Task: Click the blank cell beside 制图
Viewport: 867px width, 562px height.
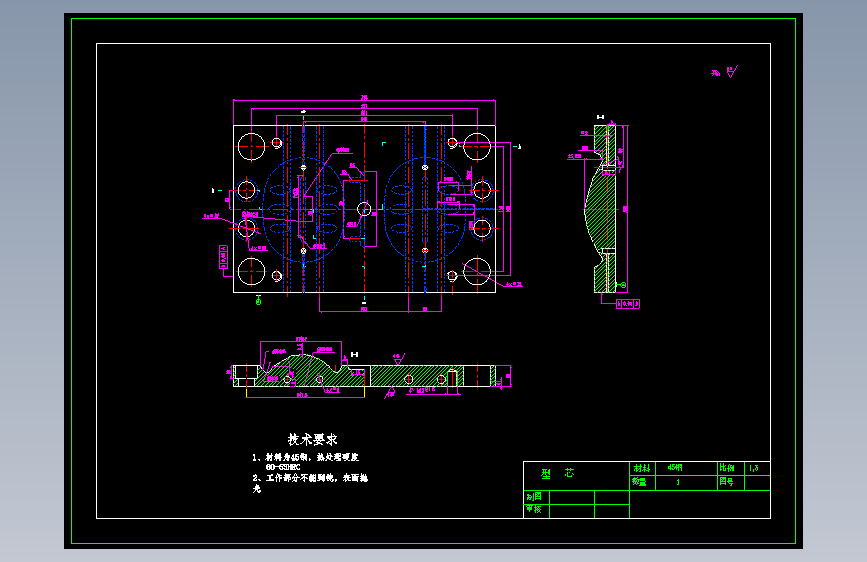Action: point(572,497)
